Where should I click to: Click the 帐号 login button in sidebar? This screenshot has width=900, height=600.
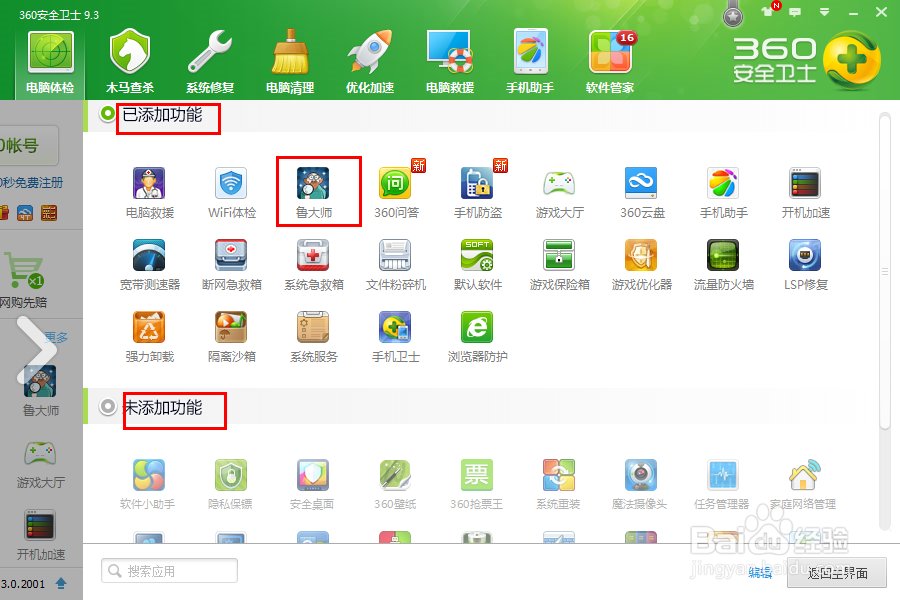[x=28, y=145]
